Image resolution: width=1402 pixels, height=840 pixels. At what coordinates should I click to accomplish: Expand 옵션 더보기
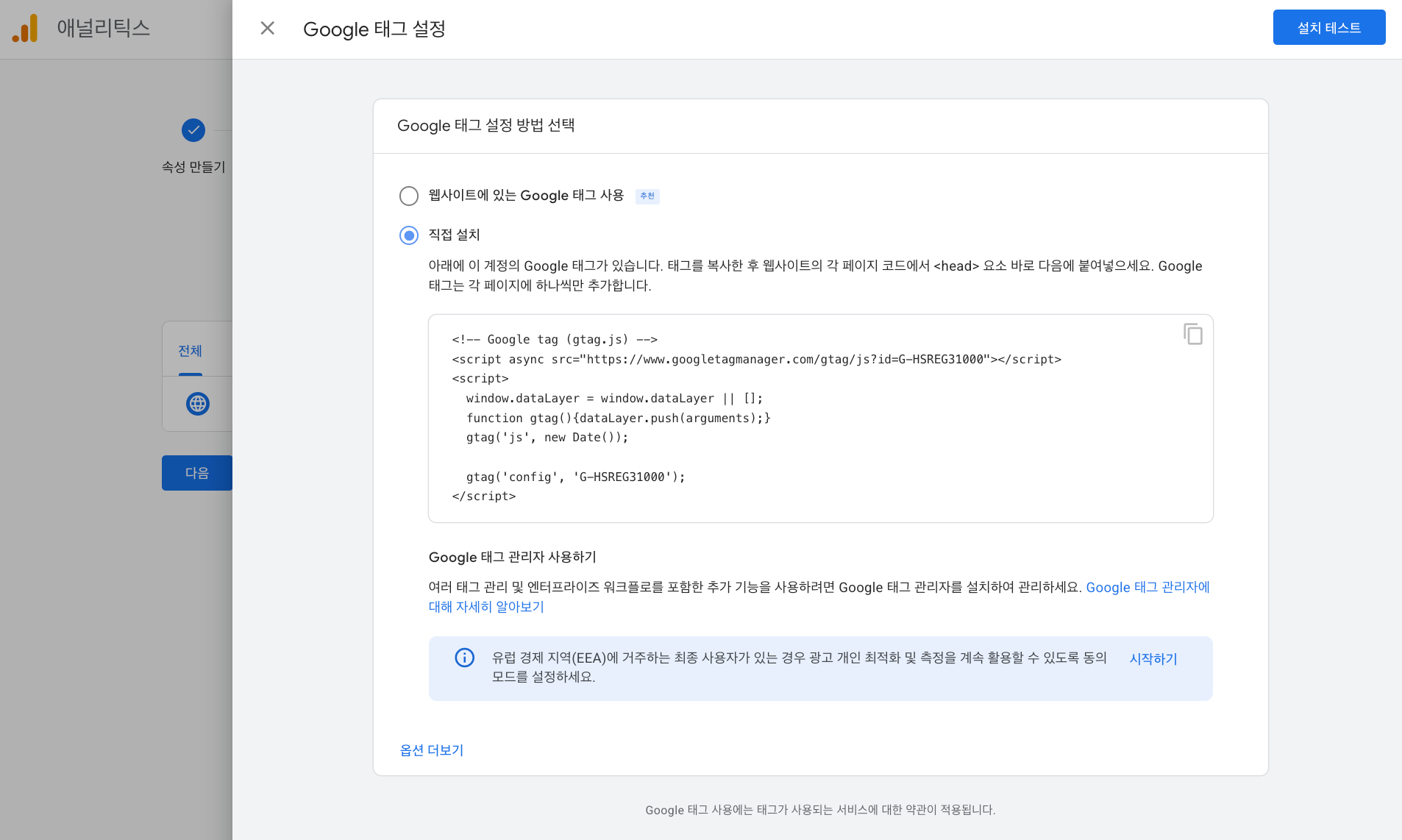(x=432, y=750)
